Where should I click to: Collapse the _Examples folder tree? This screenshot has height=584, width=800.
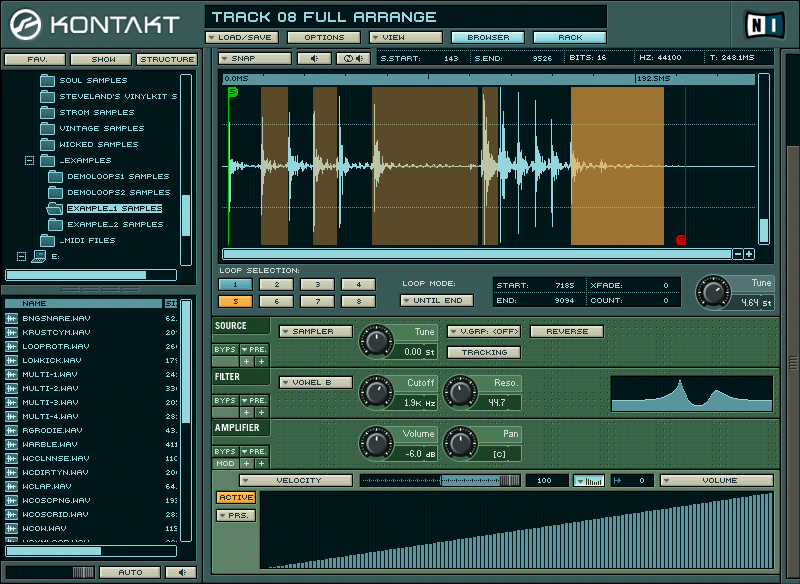tap(29, 160)
